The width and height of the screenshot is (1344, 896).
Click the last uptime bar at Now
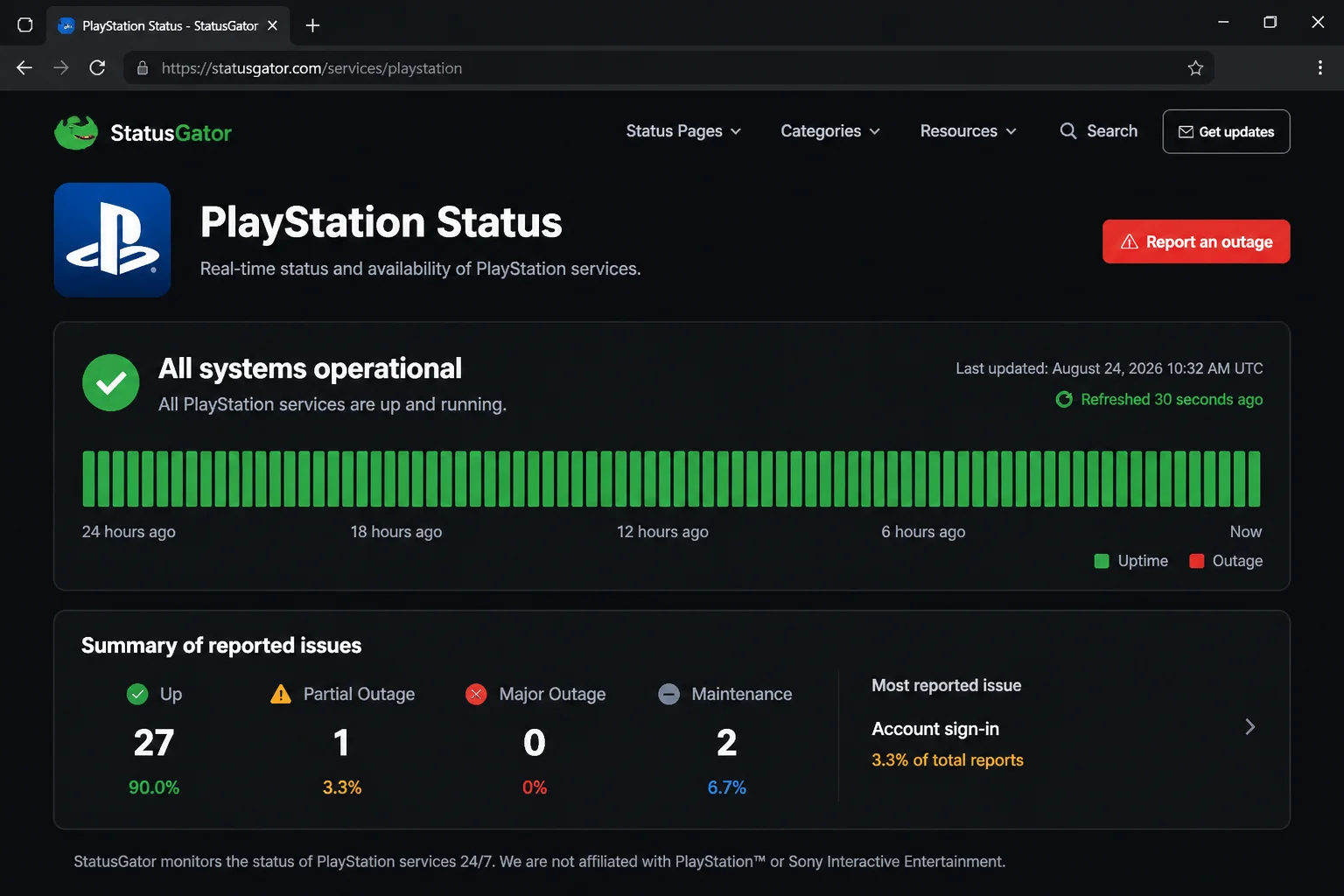click(x=1255, y=479)
